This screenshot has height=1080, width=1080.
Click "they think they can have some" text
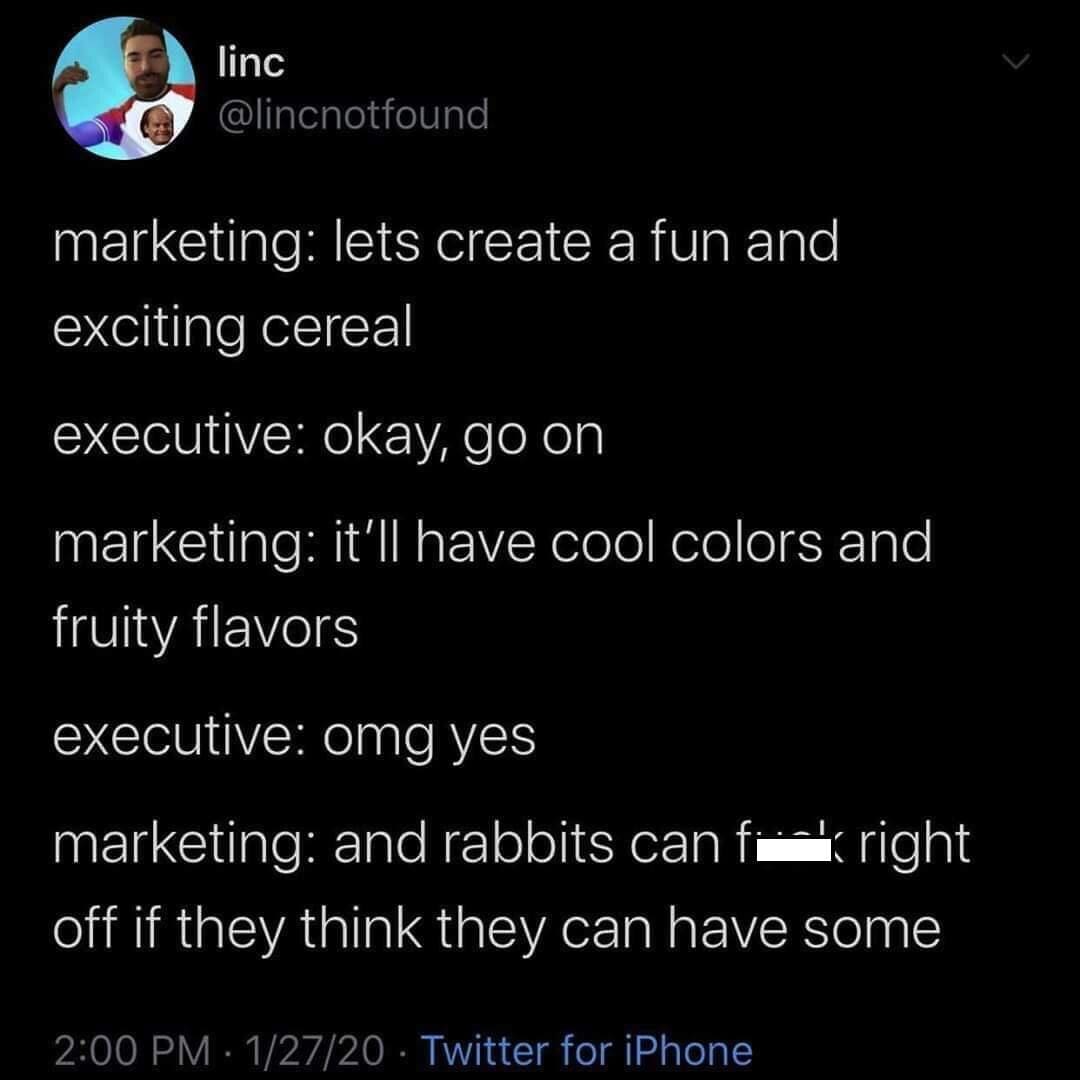[x=604, y=929]
